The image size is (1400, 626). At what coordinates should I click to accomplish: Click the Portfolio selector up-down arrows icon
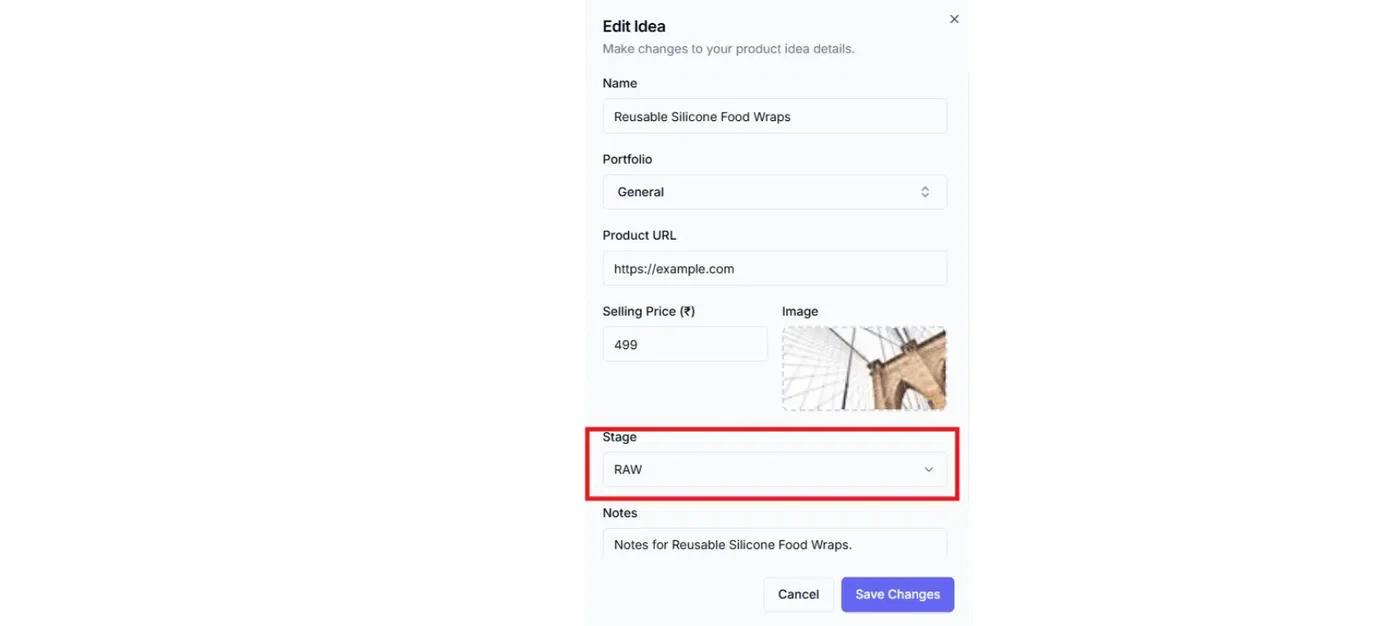(925, 192)
